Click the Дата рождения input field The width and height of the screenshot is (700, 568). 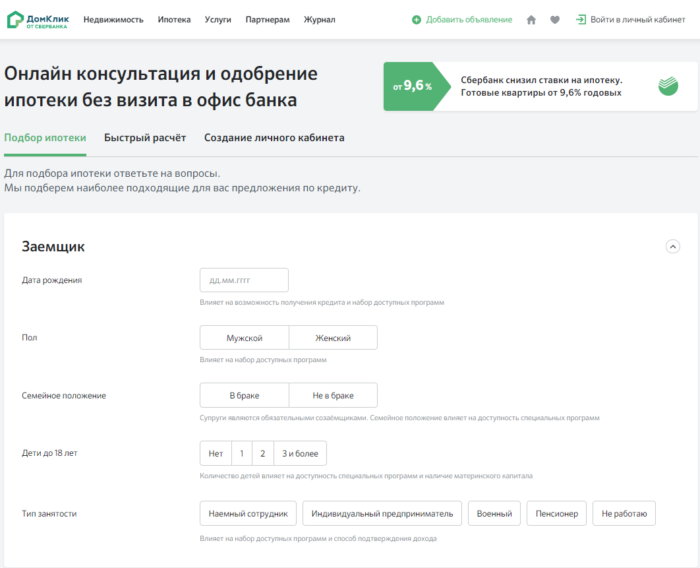pos(244,280)
